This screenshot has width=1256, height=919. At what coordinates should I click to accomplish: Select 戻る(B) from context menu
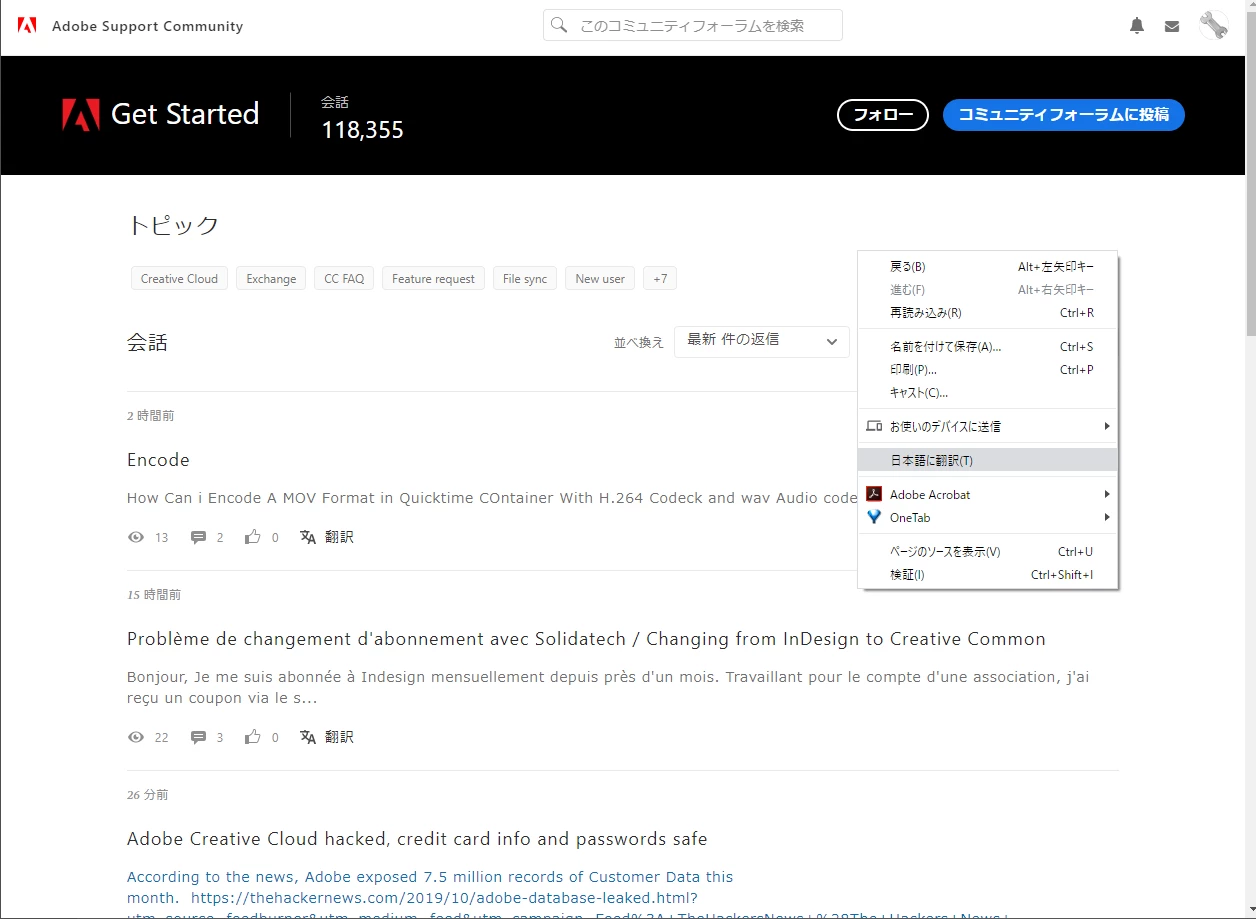coord(988,267)
